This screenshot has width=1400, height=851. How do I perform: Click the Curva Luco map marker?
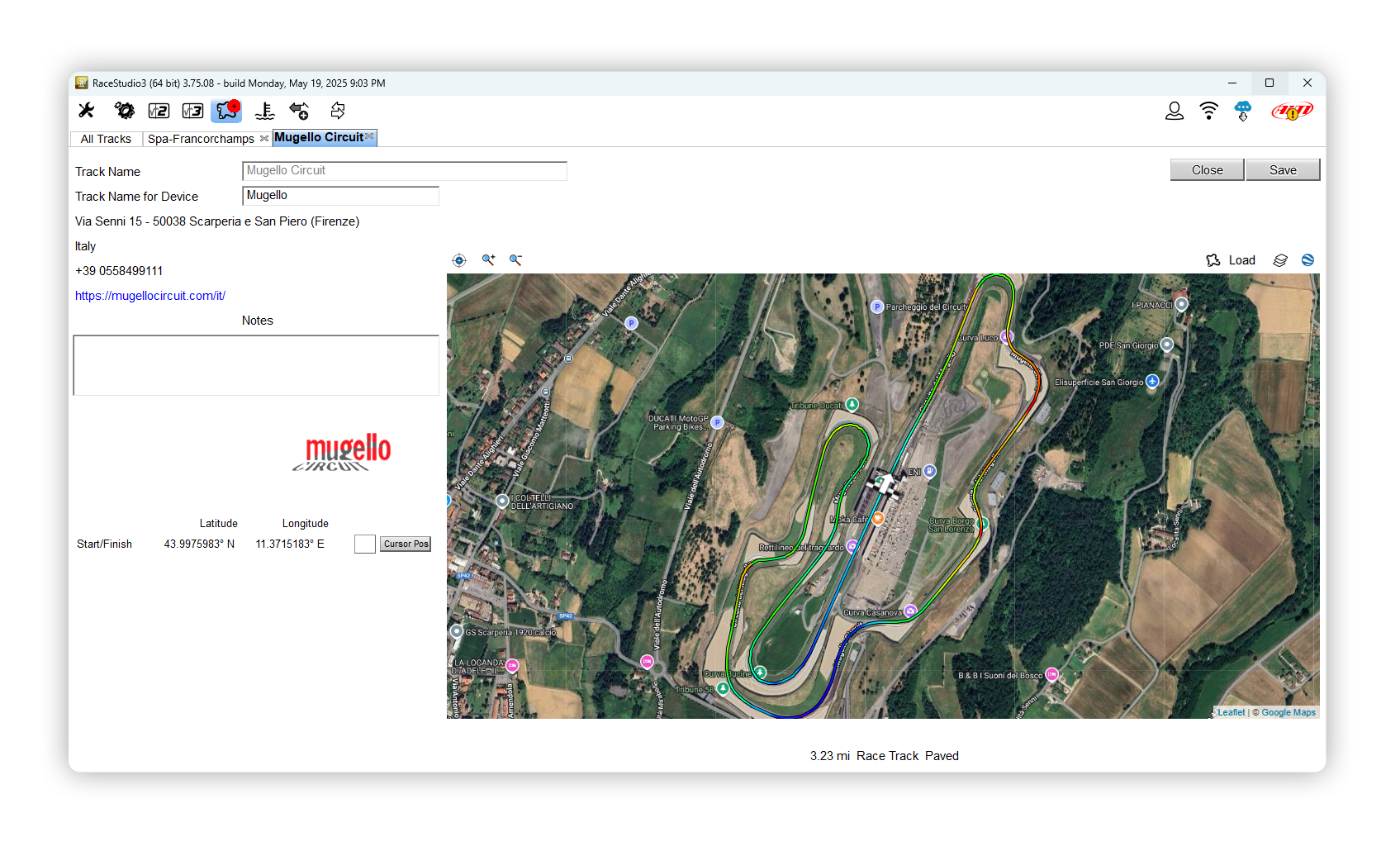pyautogui.click(x=1005, y=336)
